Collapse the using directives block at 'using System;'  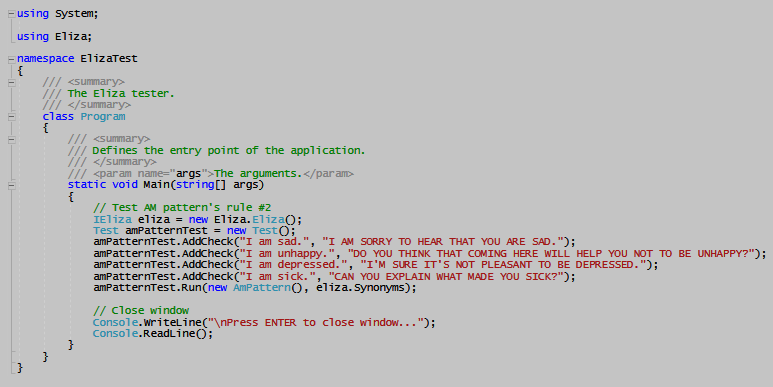point(11,14)
